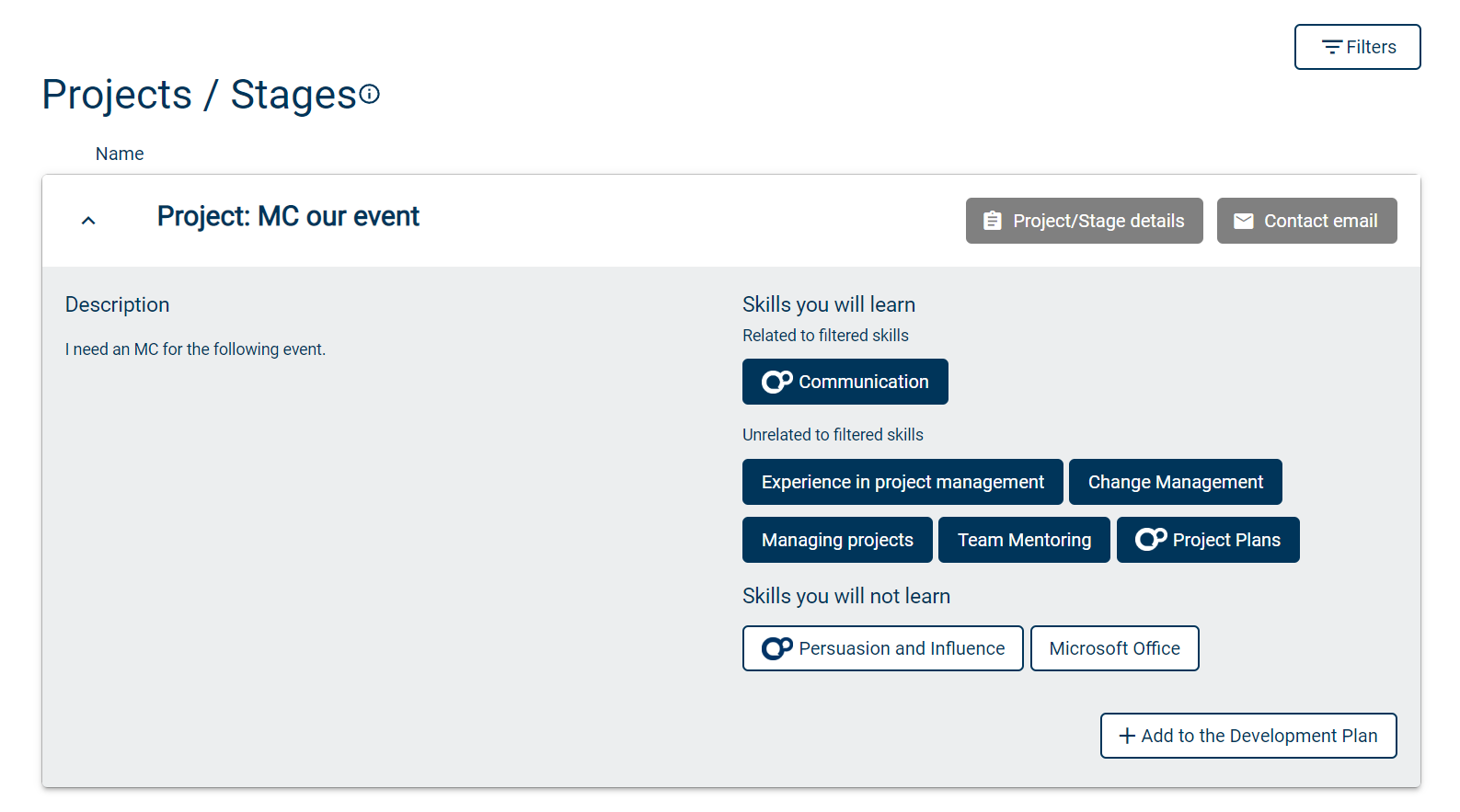The width and height of the screenshot is (1460, 812).
Task: Click the Communication skill circles icon
Action: point(777,382)
